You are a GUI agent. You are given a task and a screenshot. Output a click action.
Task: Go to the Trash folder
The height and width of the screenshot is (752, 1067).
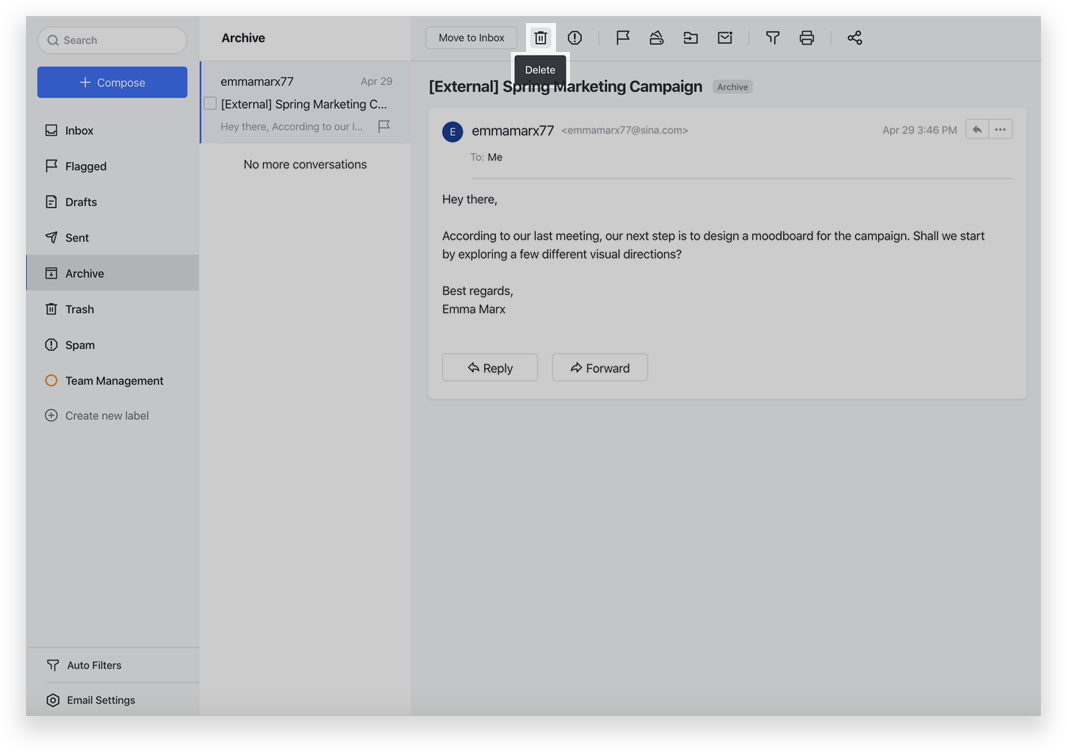tap(79, 310)
